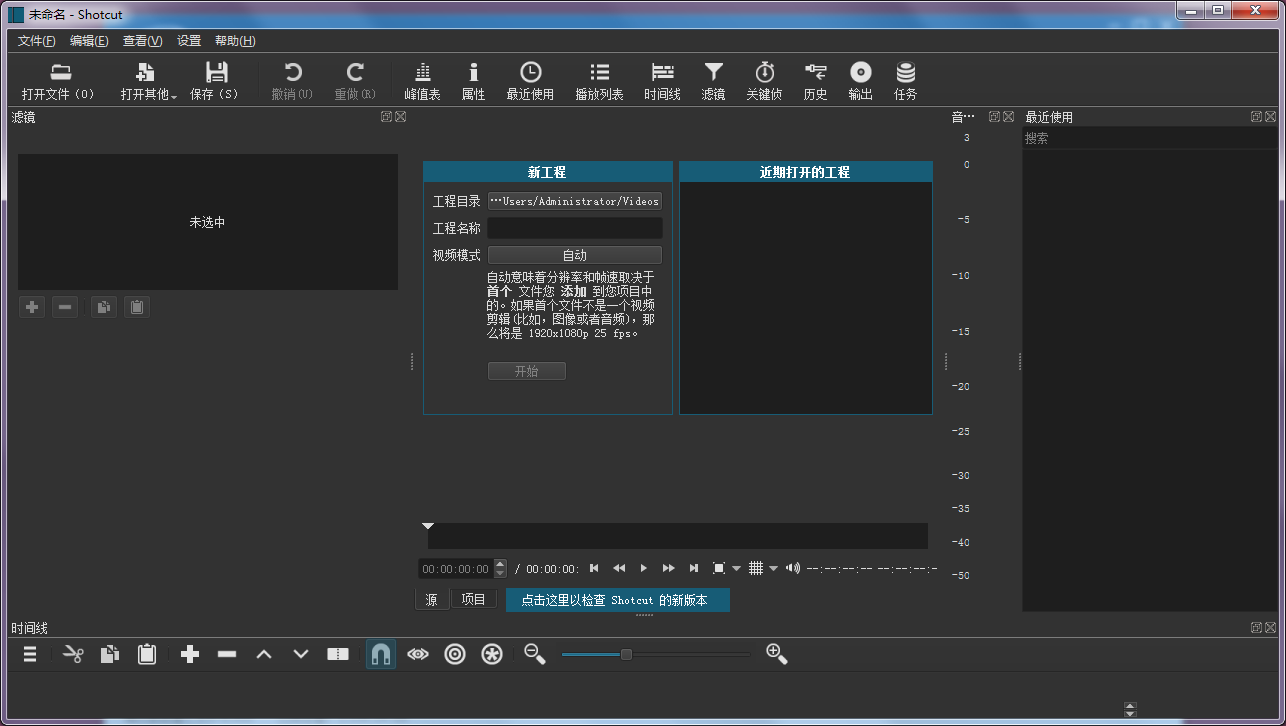Toggle ripple edits across all tracks

click(x=491, y=654)
